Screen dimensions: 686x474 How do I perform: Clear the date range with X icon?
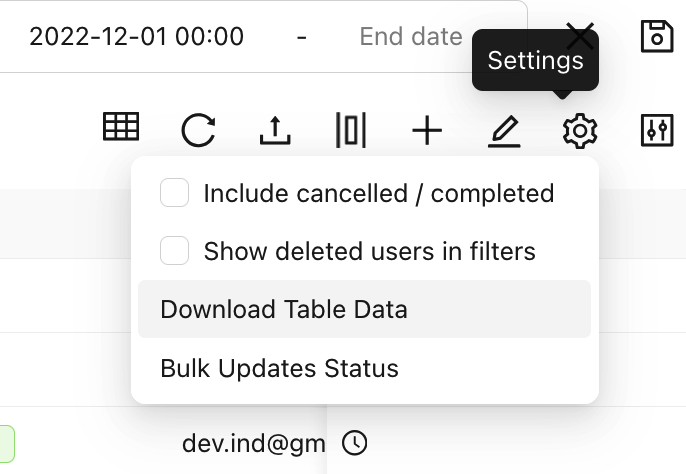click(x=580, y=37)
